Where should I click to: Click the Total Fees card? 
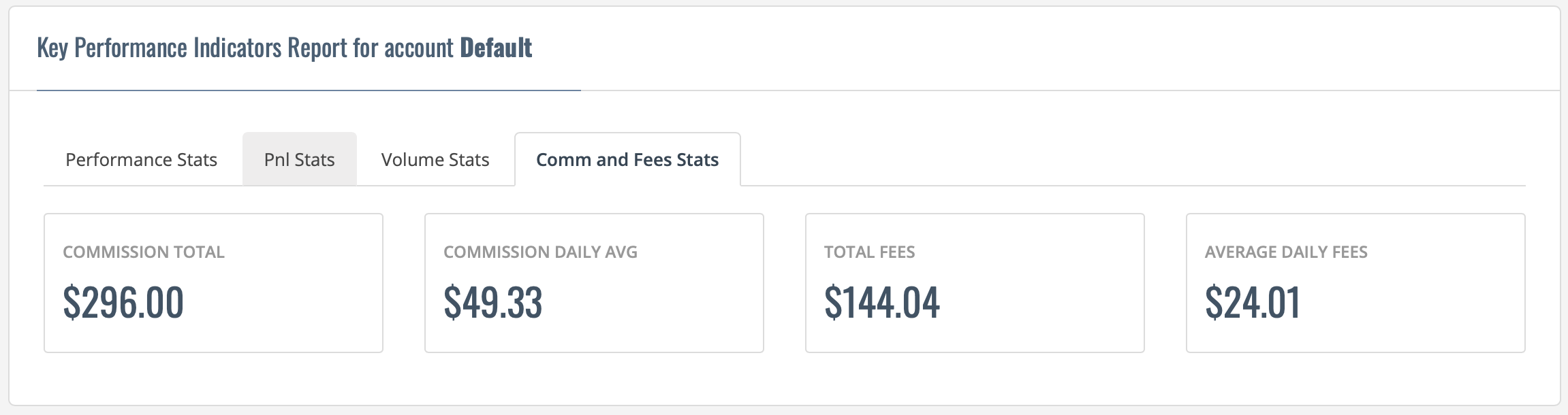[x=975, y=283]
